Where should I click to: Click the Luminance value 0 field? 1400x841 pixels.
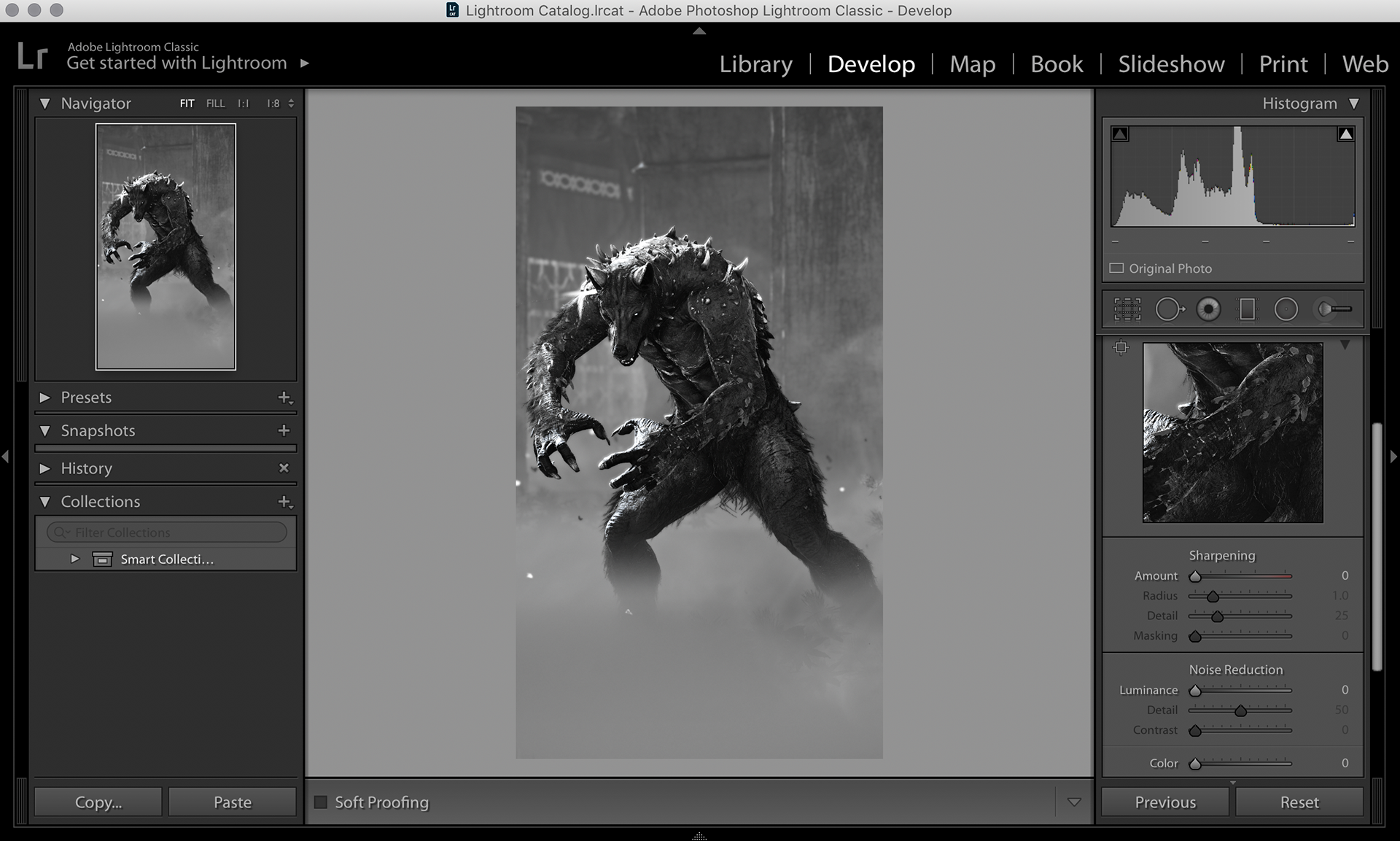pos(1345,690)
